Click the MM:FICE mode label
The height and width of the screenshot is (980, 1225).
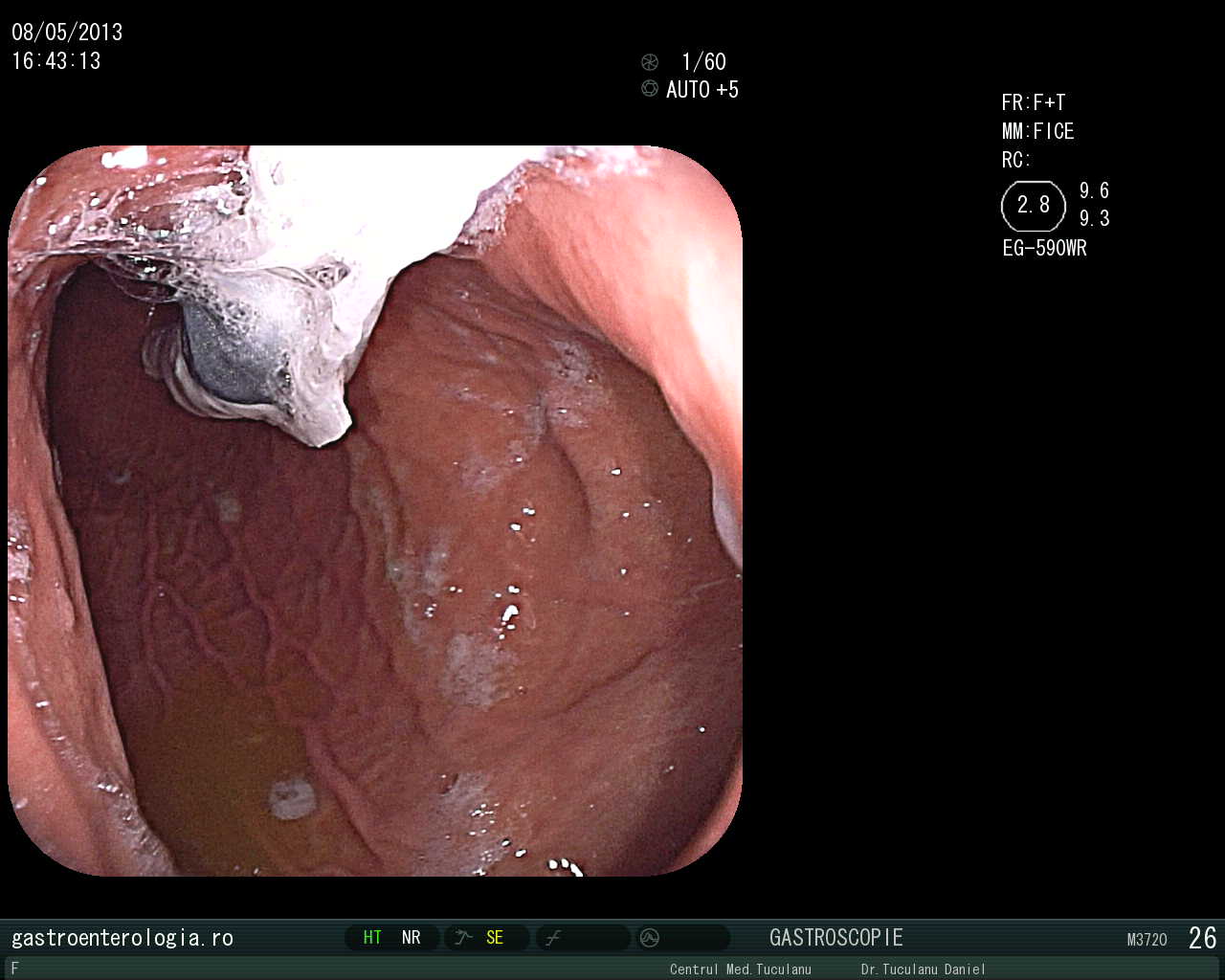(x=1038, y=131)
